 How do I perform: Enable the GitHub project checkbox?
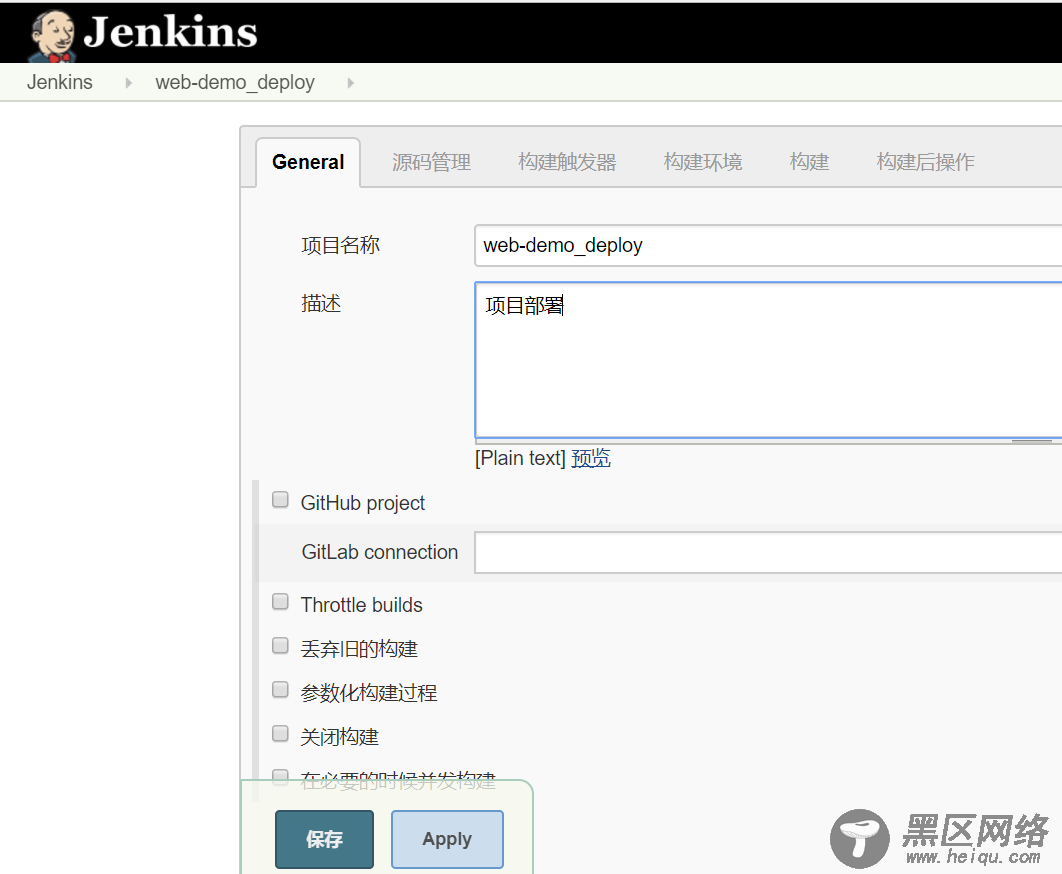pyautogui.click(x=280, y=500)
